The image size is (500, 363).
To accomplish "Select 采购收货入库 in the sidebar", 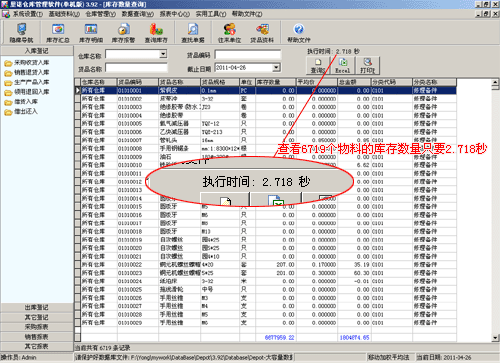I will [31, 63].
